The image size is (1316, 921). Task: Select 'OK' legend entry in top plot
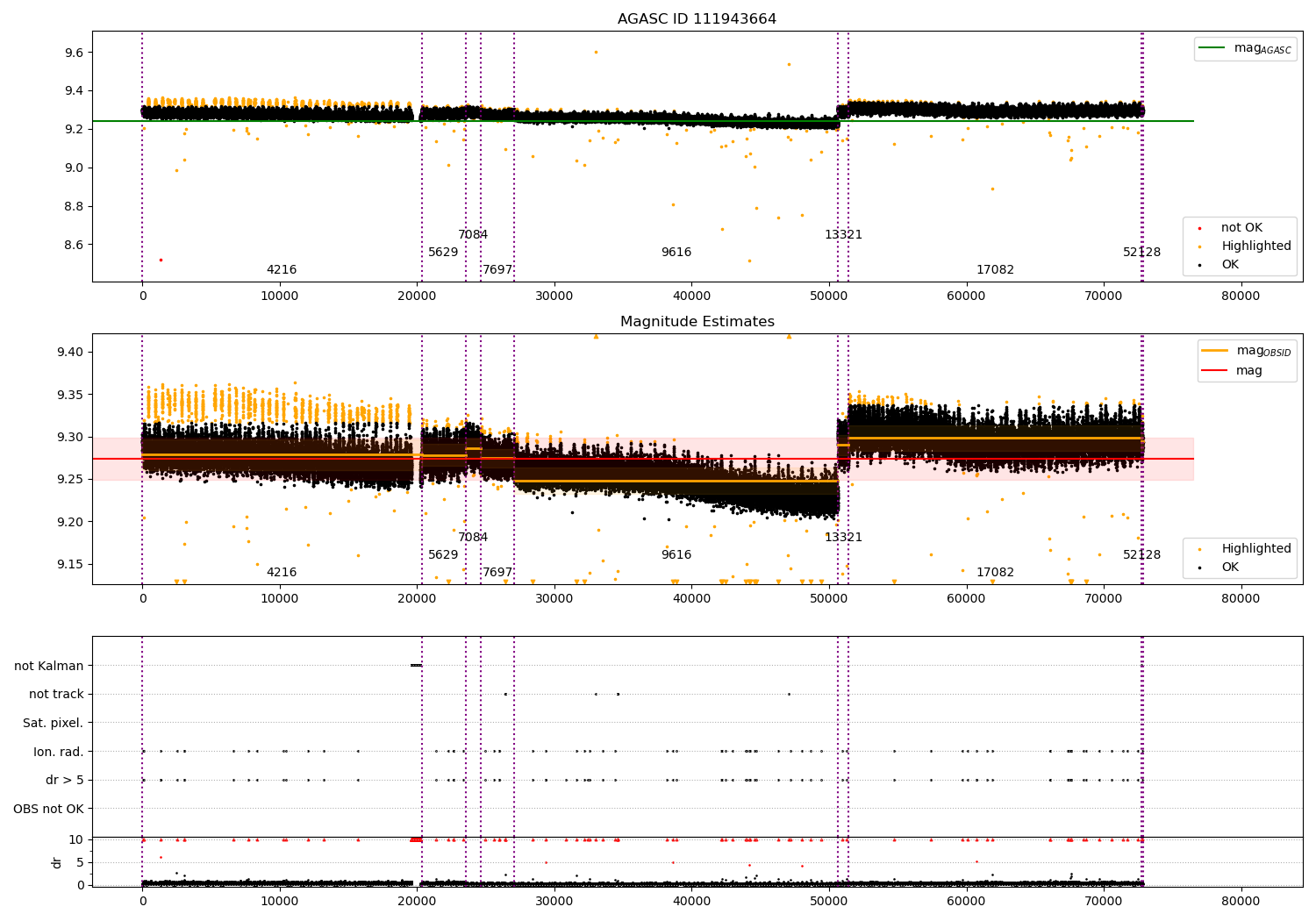pos(1219,265)
